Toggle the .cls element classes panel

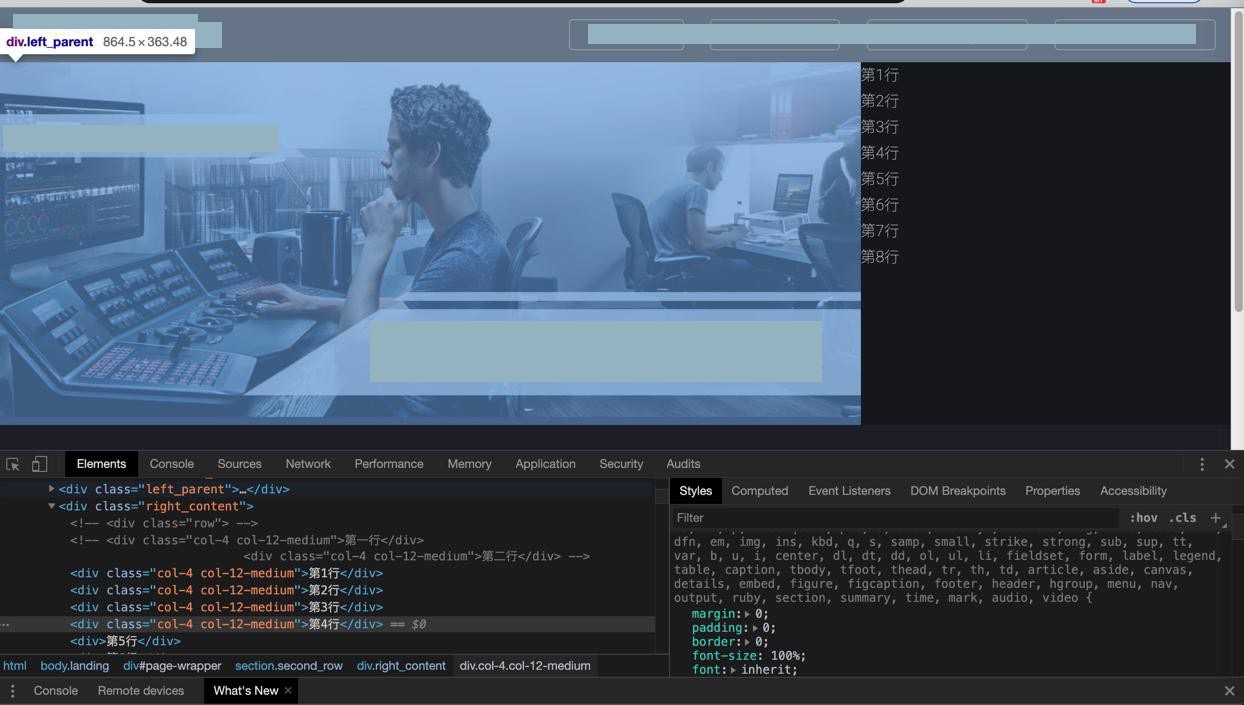(1183, 518)
